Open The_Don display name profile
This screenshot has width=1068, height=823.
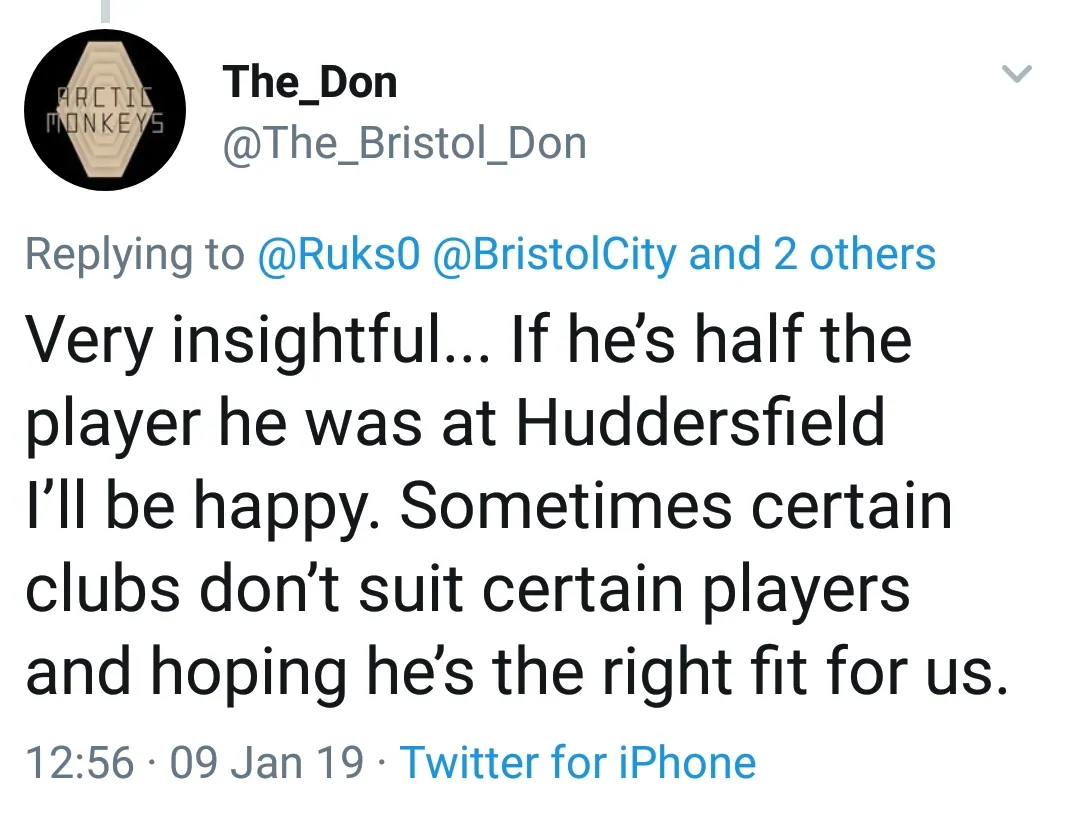click(x=310, y=81)
